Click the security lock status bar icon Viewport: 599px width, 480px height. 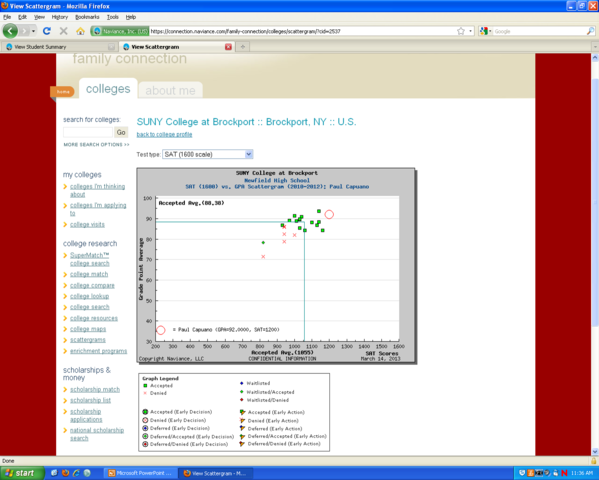pyautogui.click(x=593, y=461)
